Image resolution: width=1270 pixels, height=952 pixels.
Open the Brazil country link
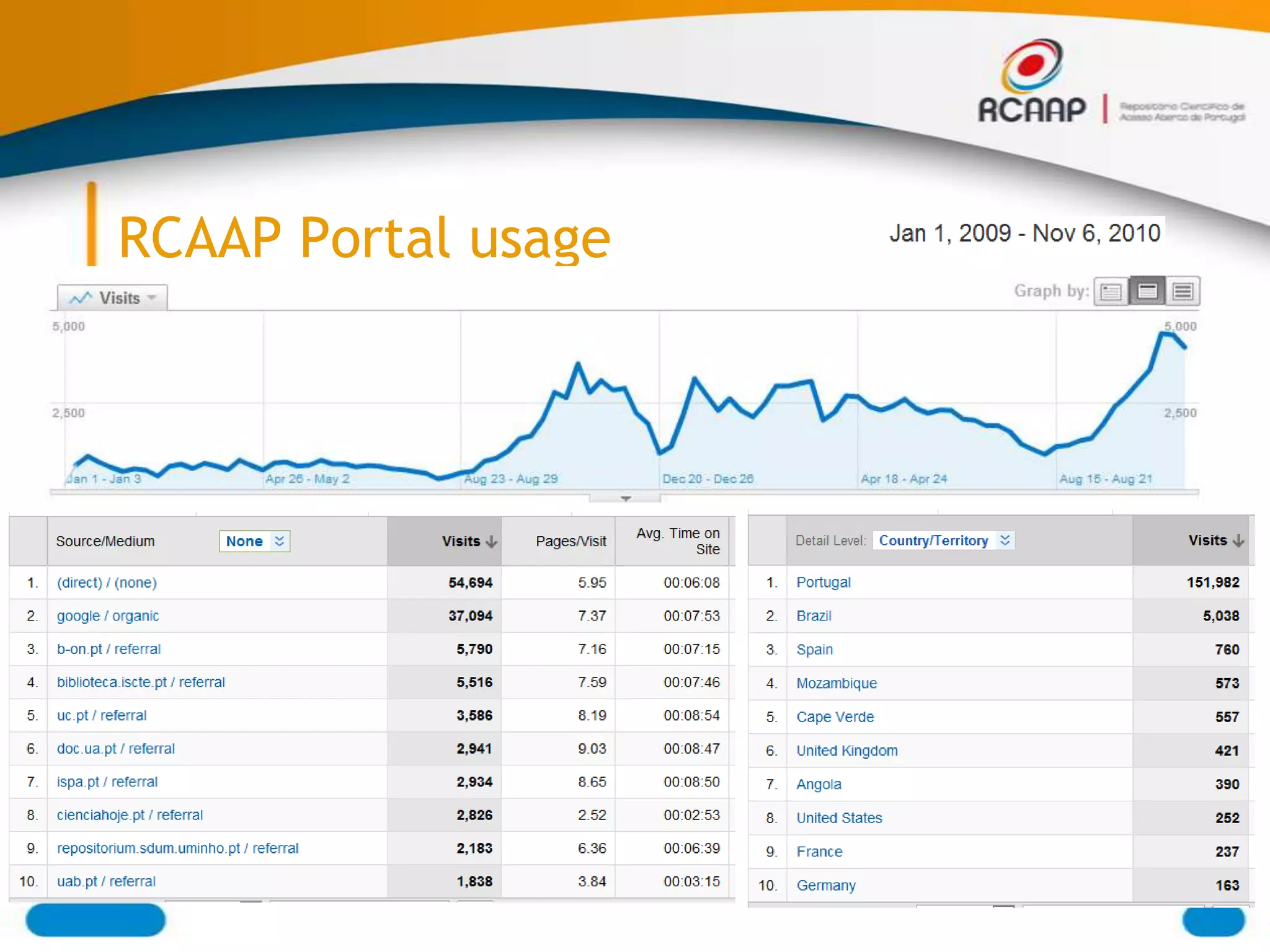click(814, 616)
